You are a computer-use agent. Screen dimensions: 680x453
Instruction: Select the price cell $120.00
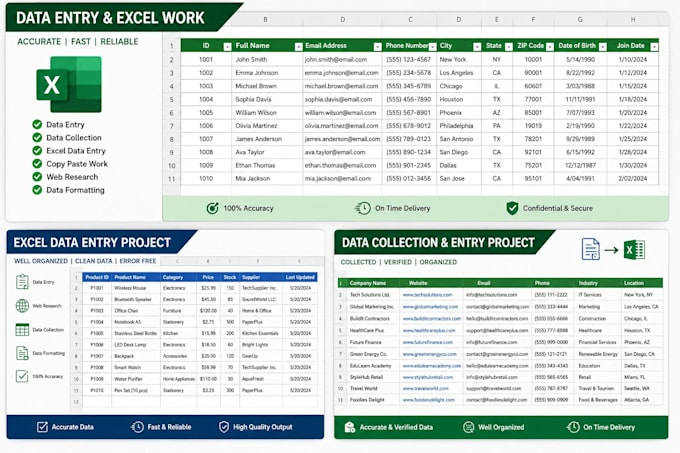pos(208,311)
